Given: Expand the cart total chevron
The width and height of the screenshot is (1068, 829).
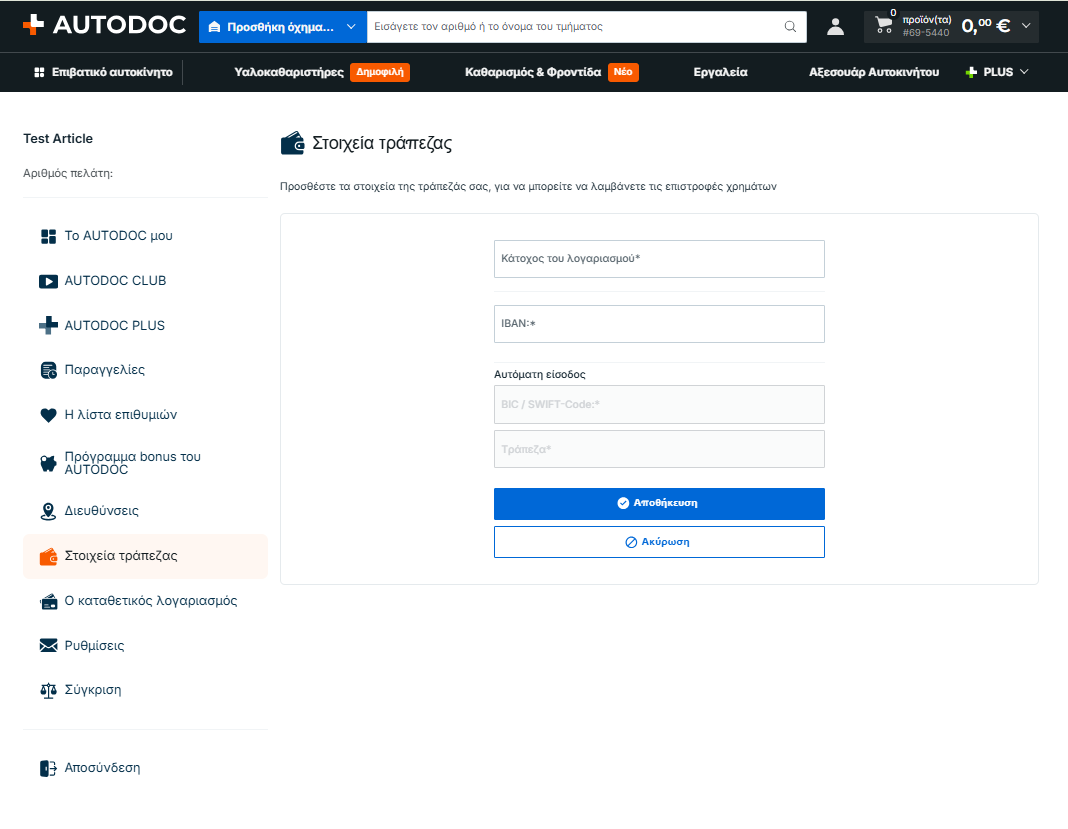Looking at the screenshot, I should click(x=1026, y=26).
